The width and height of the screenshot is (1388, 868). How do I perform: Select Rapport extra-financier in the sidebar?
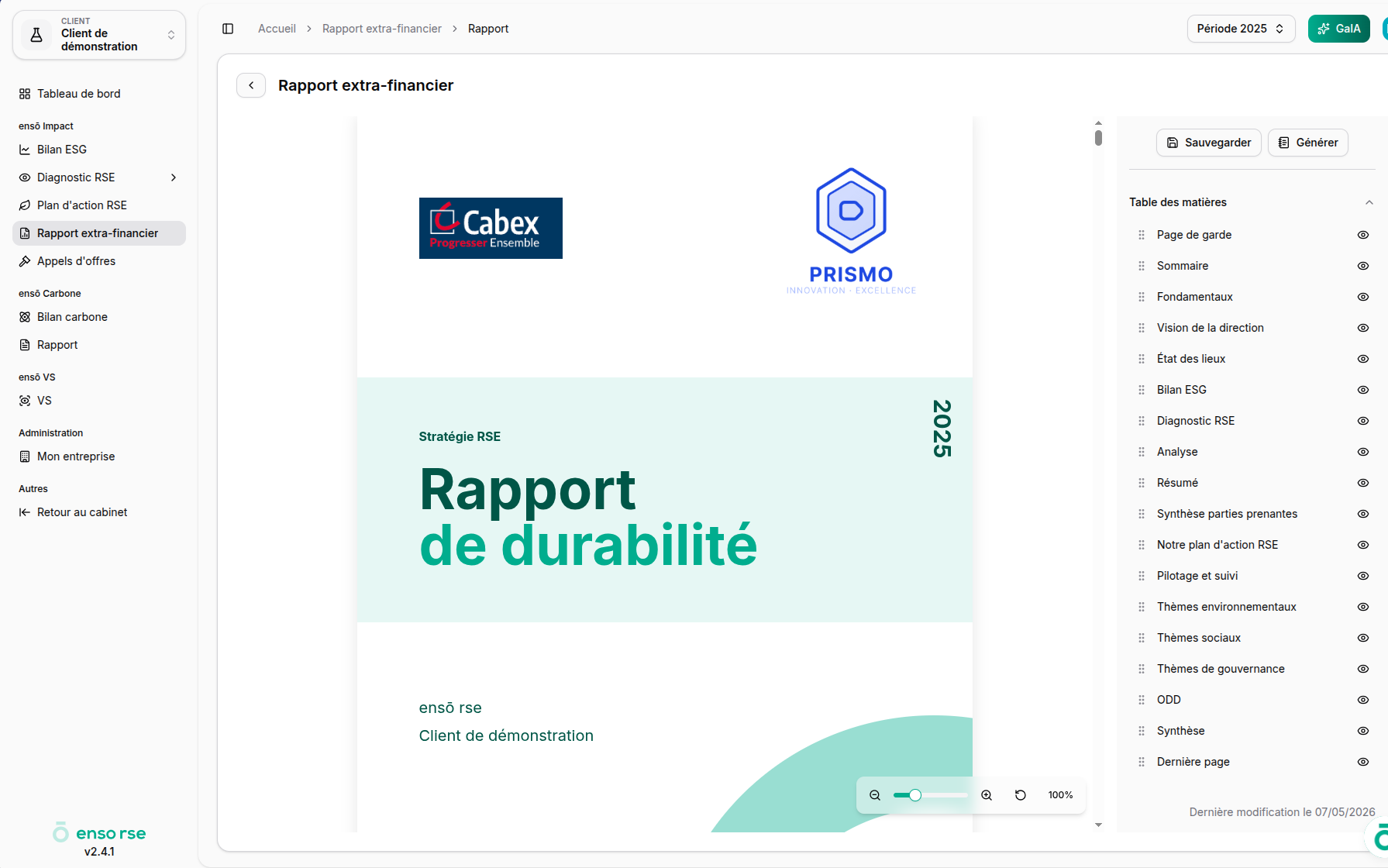99,233
